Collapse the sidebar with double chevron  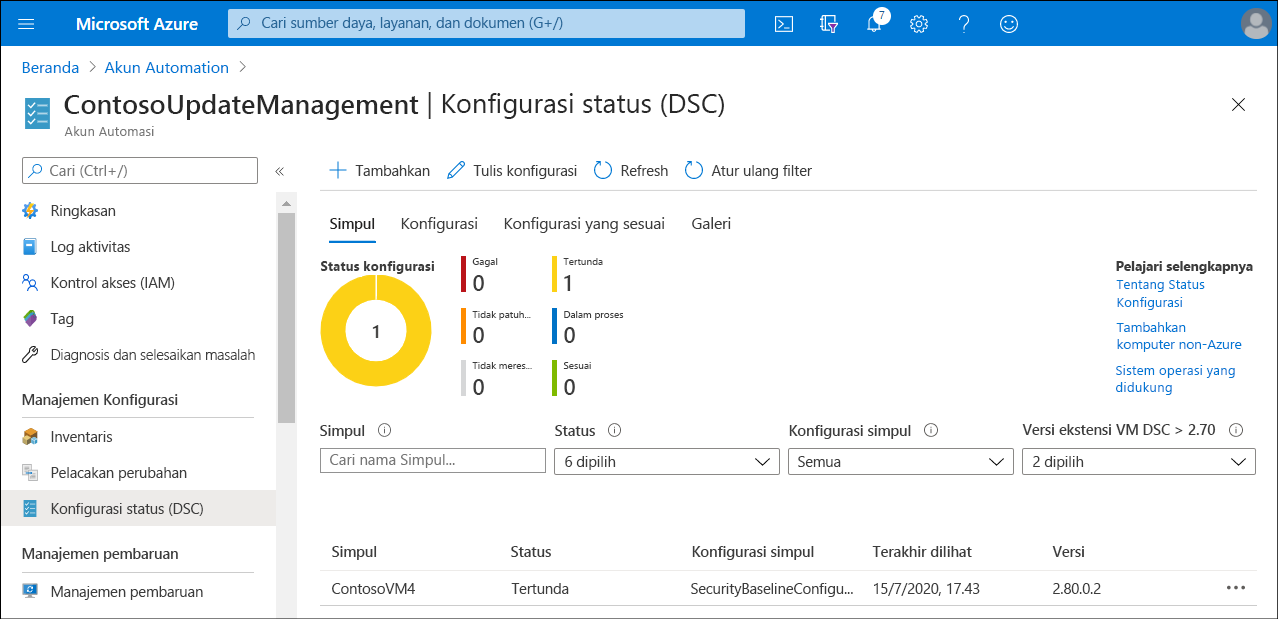click(280, 171)
